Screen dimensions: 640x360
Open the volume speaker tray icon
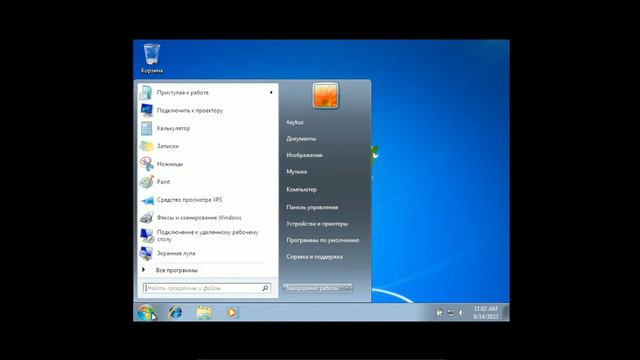(461, 313)
